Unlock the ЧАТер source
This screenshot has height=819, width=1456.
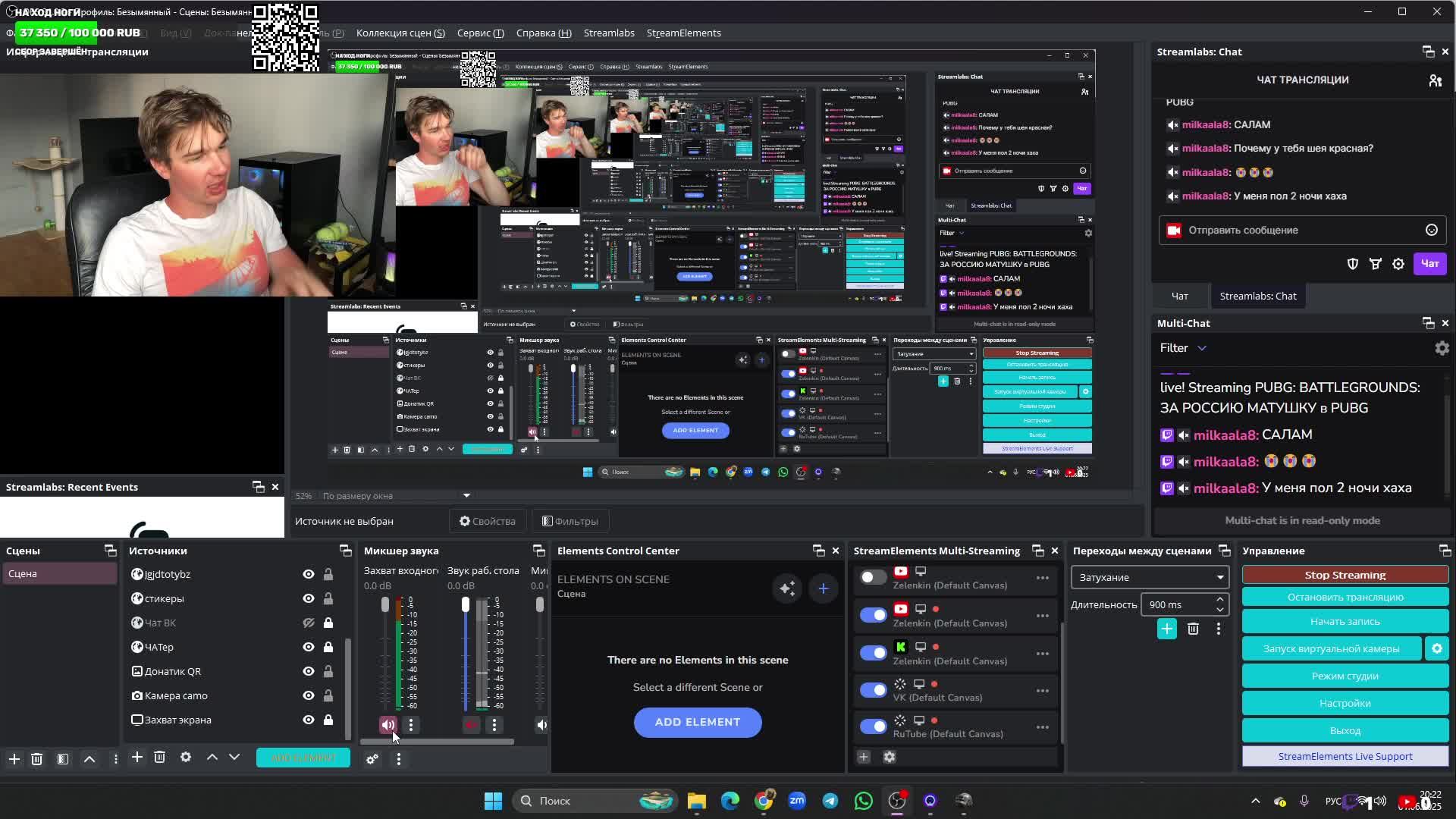click(x=328, y=647)
